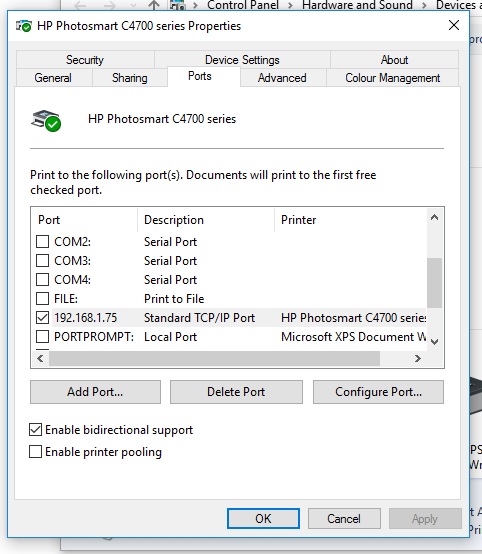This screenshot has height=554, width=482.
Task: Click the address bar icon in Control Panel window
Action: pos(177,5)
